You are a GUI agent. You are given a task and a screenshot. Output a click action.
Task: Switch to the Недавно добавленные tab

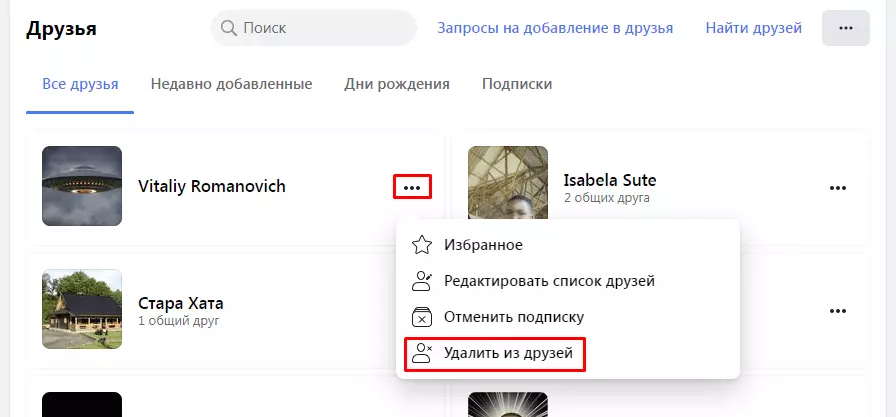[x=231, y=85]
